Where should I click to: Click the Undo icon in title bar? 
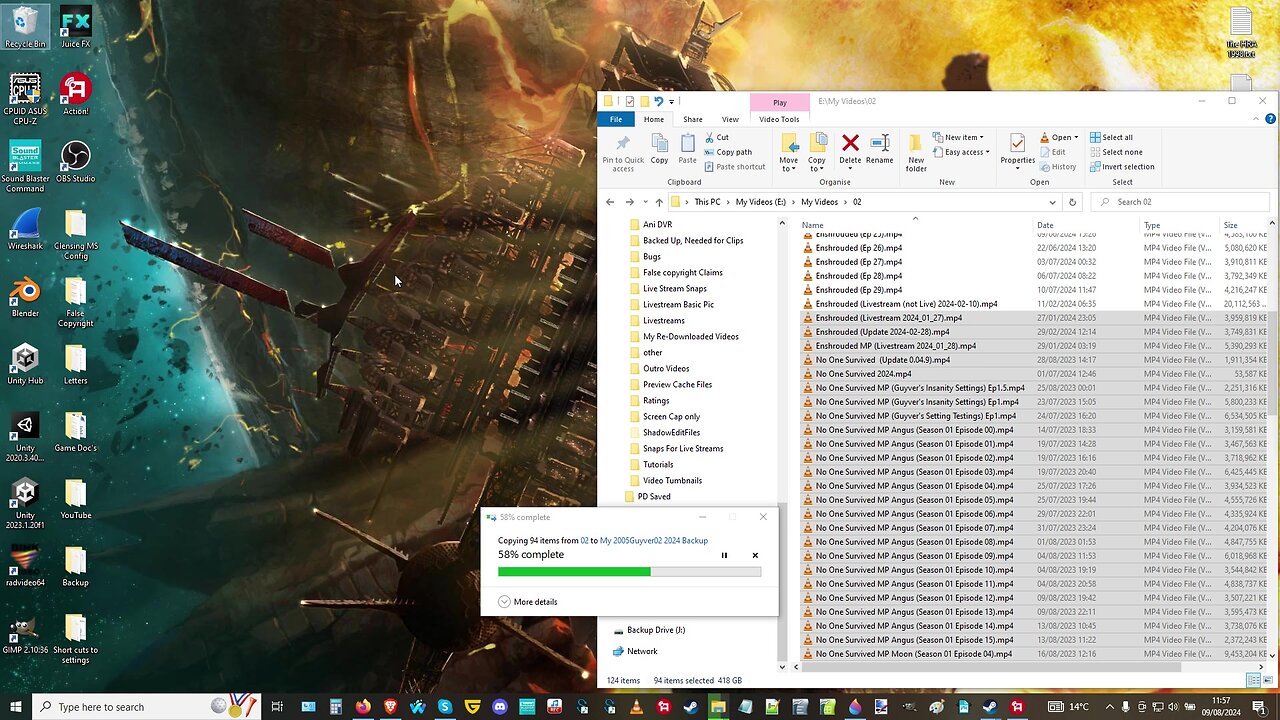(658, 101)
